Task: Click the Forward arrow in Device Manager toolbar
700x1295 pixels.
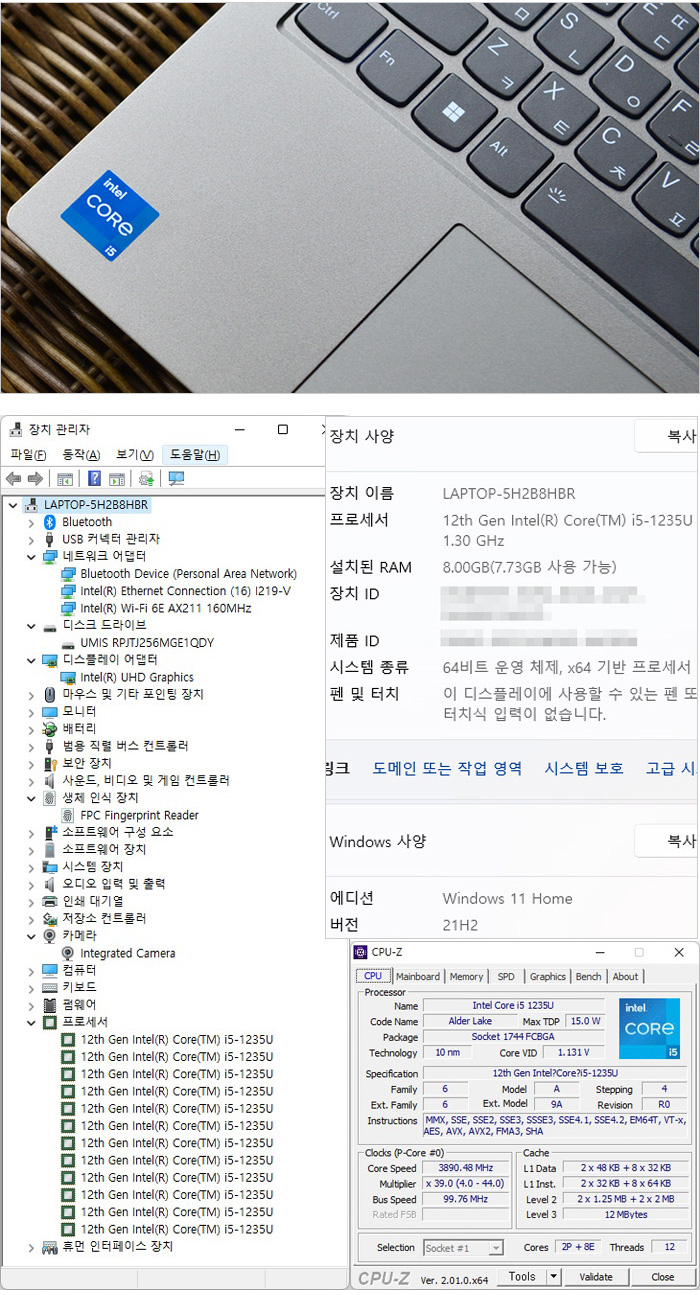Action: pyautogui.click(x=36, y=479)
